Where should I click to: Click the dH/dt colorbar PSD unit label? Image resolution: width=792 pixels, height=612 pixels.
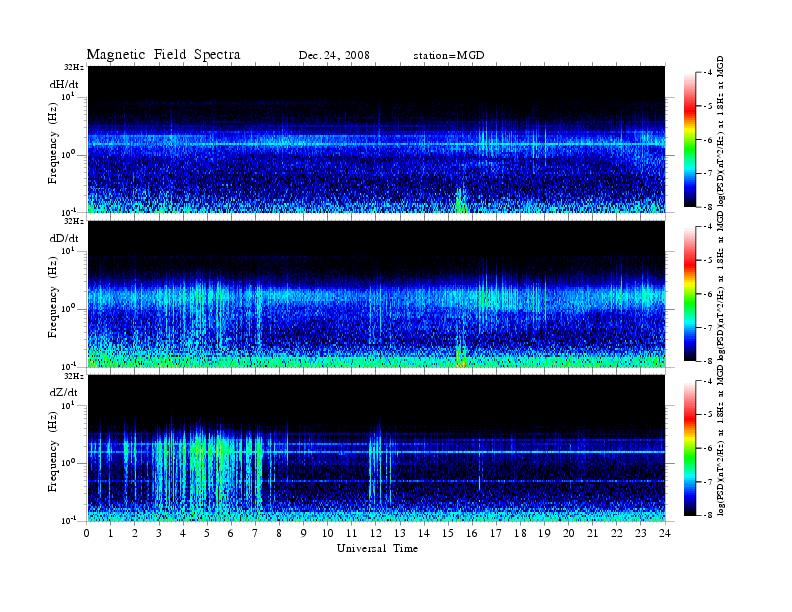721,130
